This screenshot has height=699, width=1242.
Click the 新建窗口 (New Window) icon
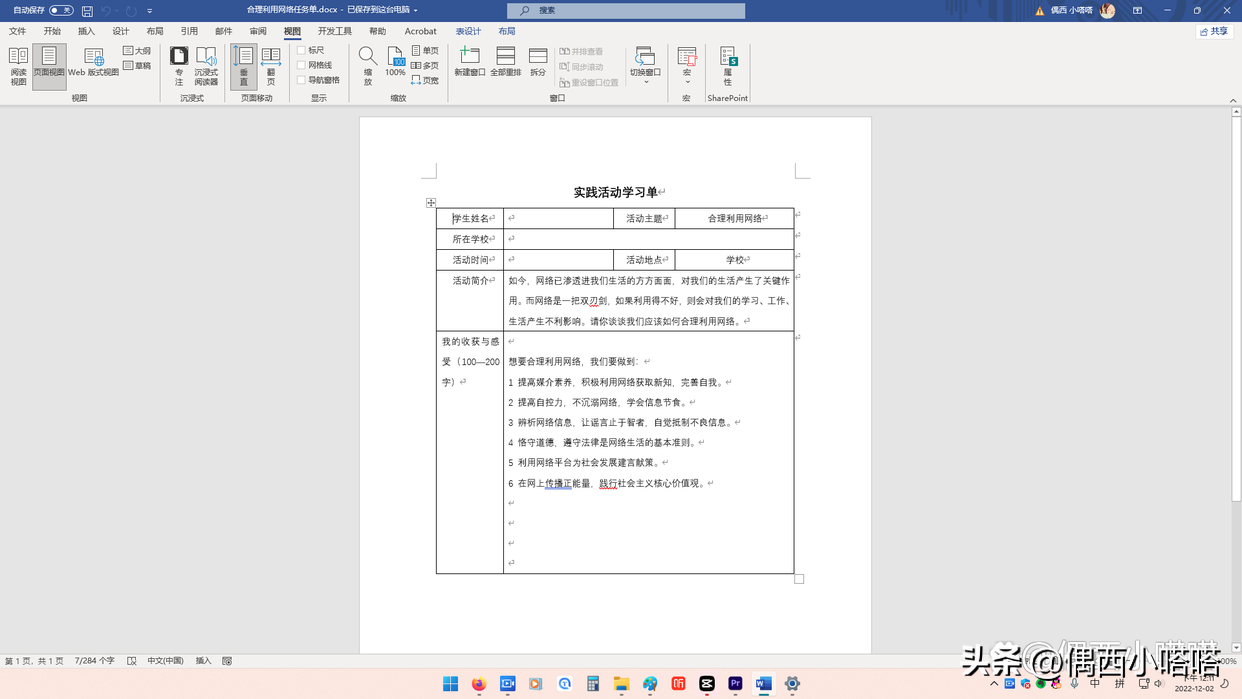tap(469, 62)
